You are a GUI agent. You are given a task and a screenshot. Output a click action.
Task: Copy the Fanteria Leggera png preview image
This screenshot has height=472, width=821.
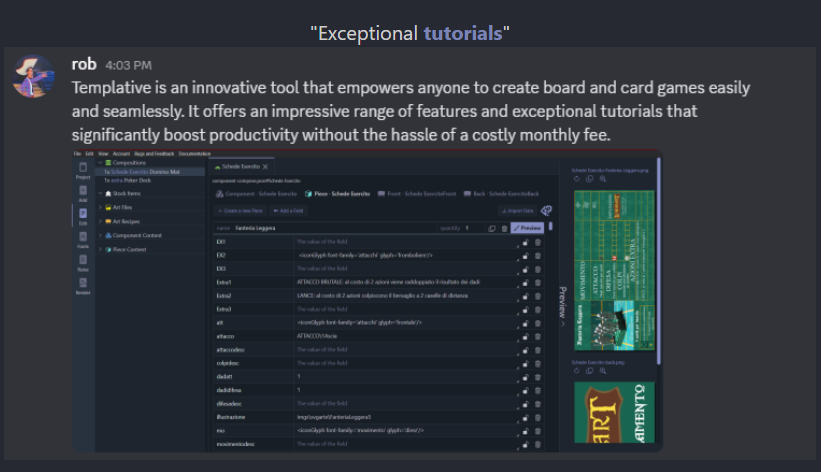pyautogui.click(x=590, y=179)
